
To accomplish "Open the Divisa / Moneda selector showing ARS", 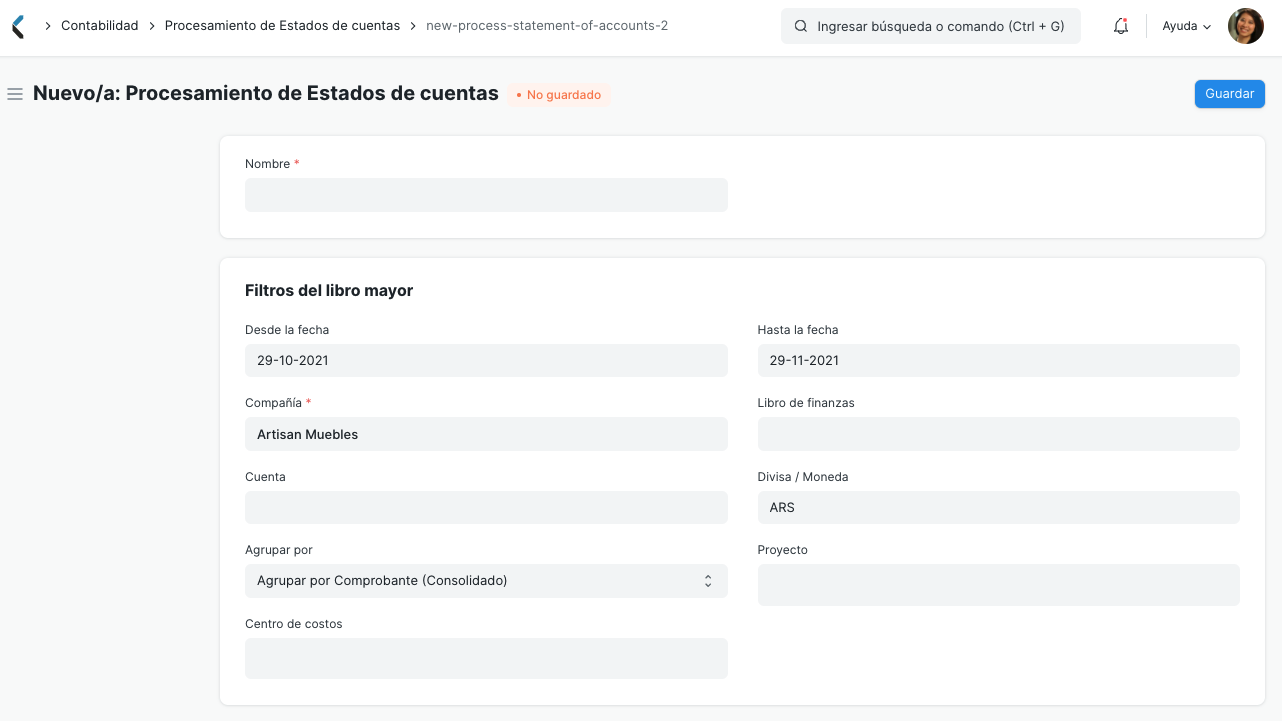I will 998,507.
